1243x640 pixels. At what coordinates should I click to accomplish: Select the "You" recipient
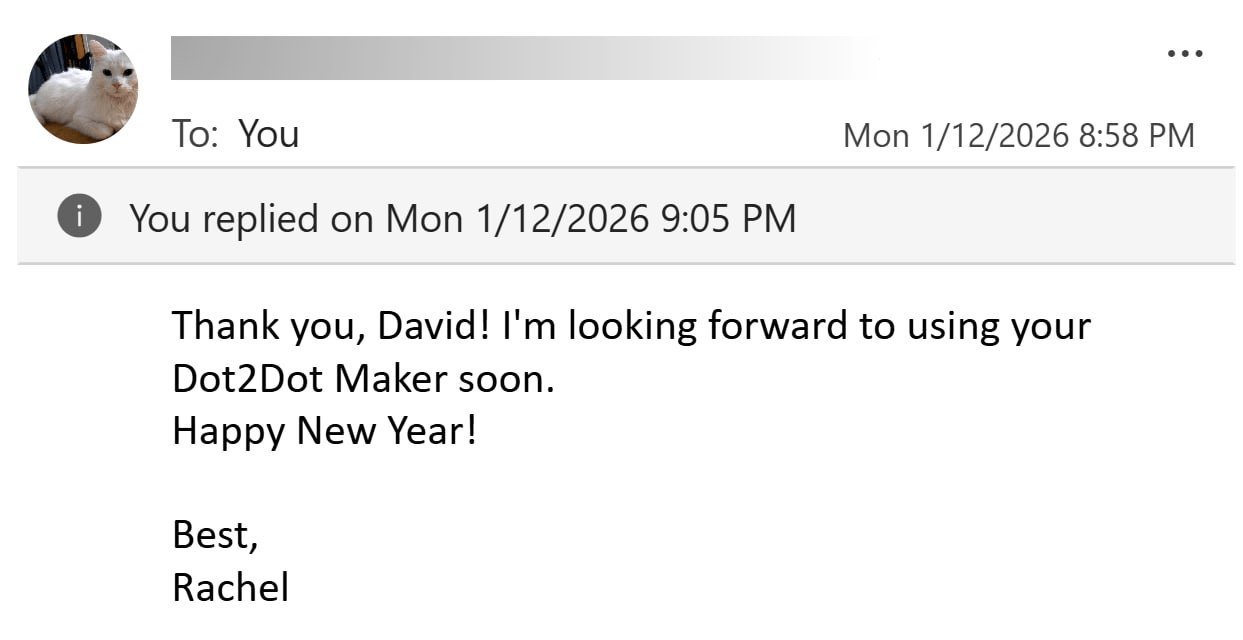click(268, 134)
